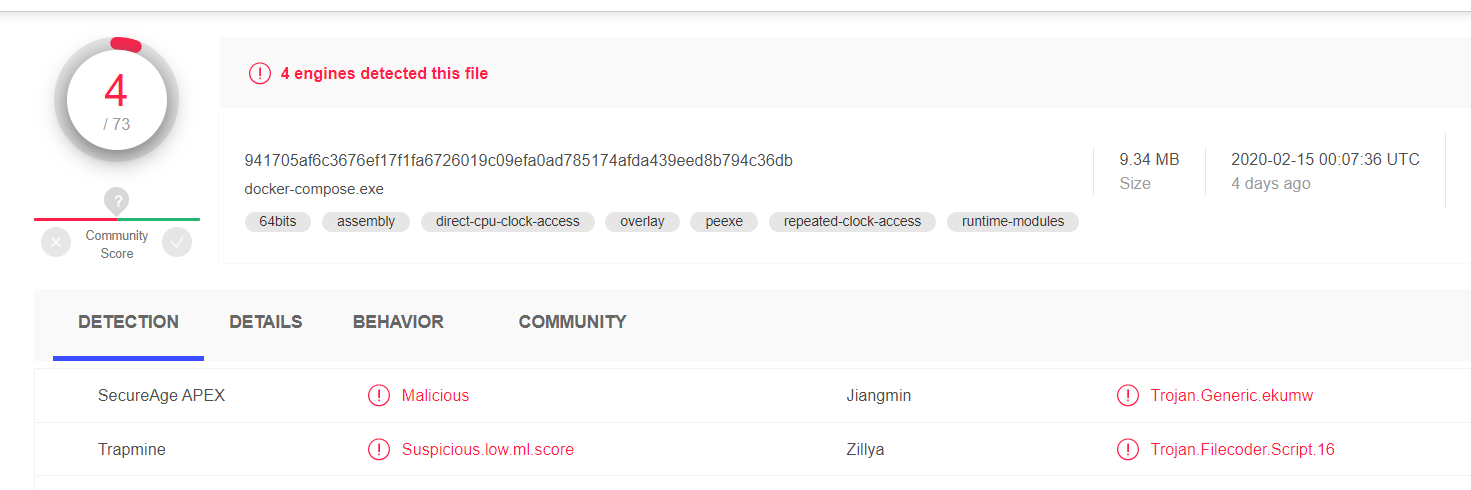Click the Trojan.Filecoder.Script.16 result
This screenshot has width=1471, height=490.
point(1243,450)
